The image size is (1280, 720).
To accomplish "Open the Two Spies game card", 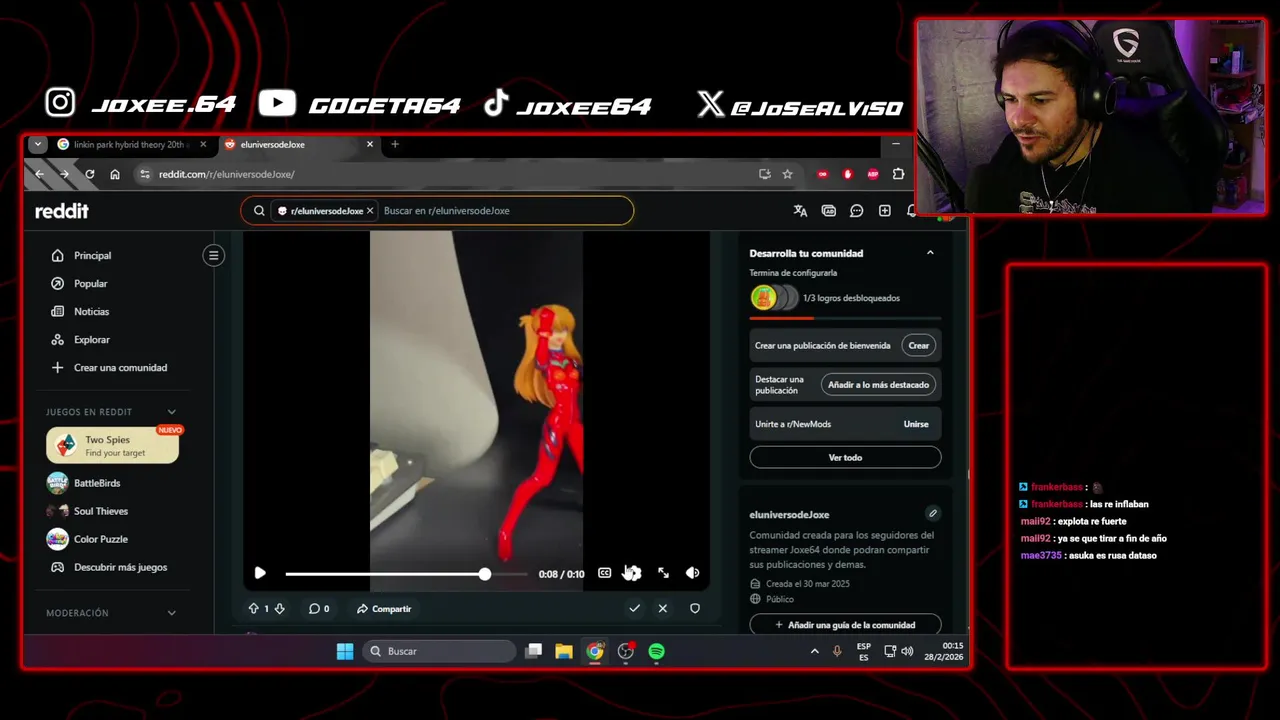I will (113, 446).
